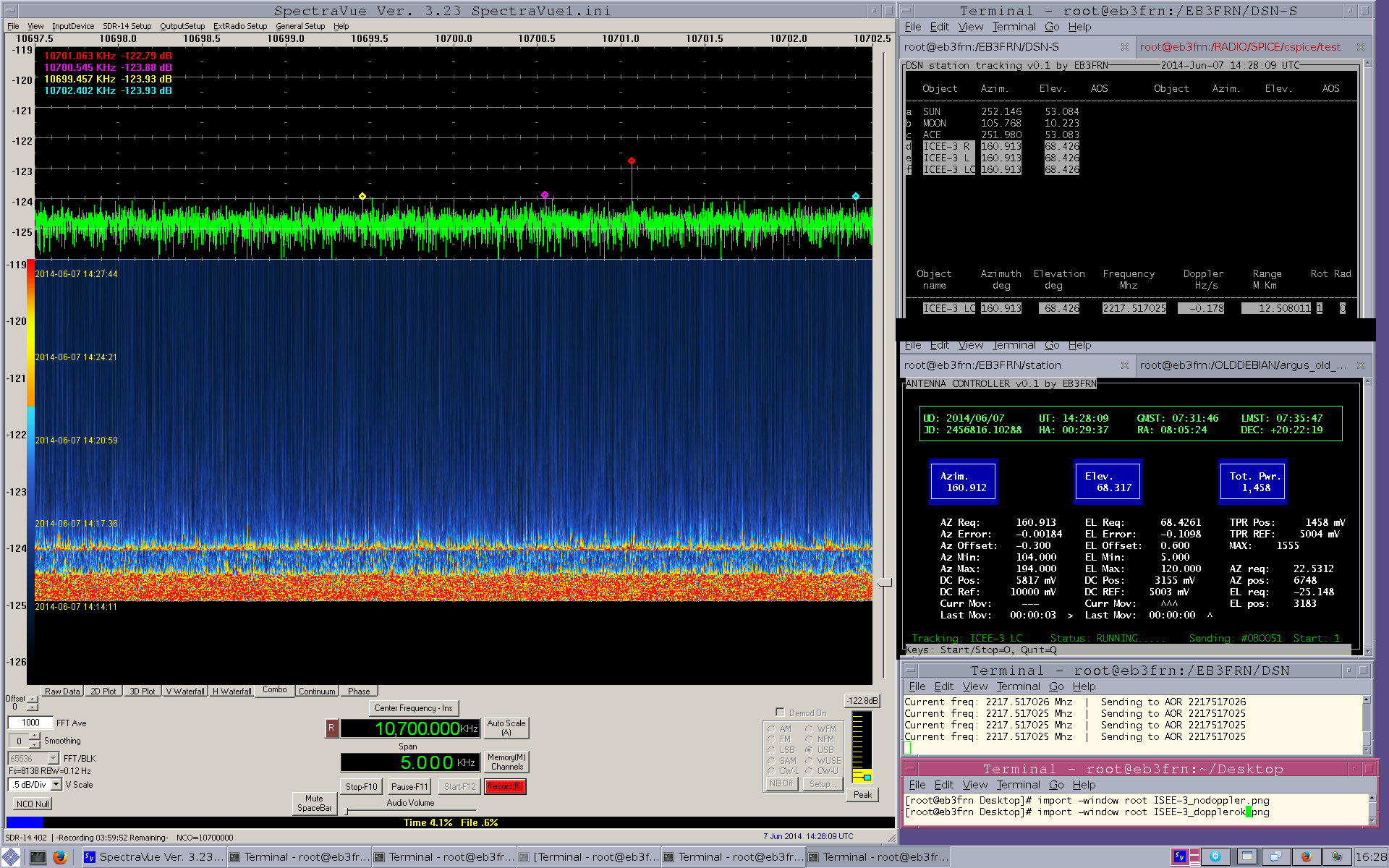Close the EB3FRN/DSN-S terminal tab
The height and width of the screenshot is (868, 1389).
point(1125,47)
